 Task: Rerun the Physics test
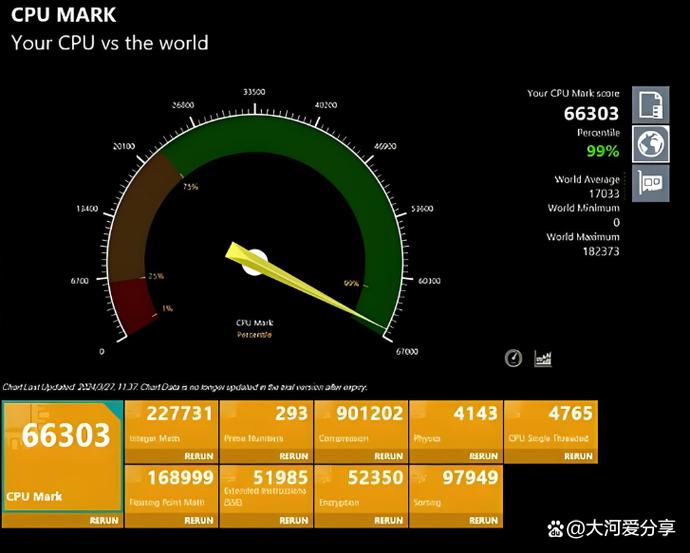483,456
